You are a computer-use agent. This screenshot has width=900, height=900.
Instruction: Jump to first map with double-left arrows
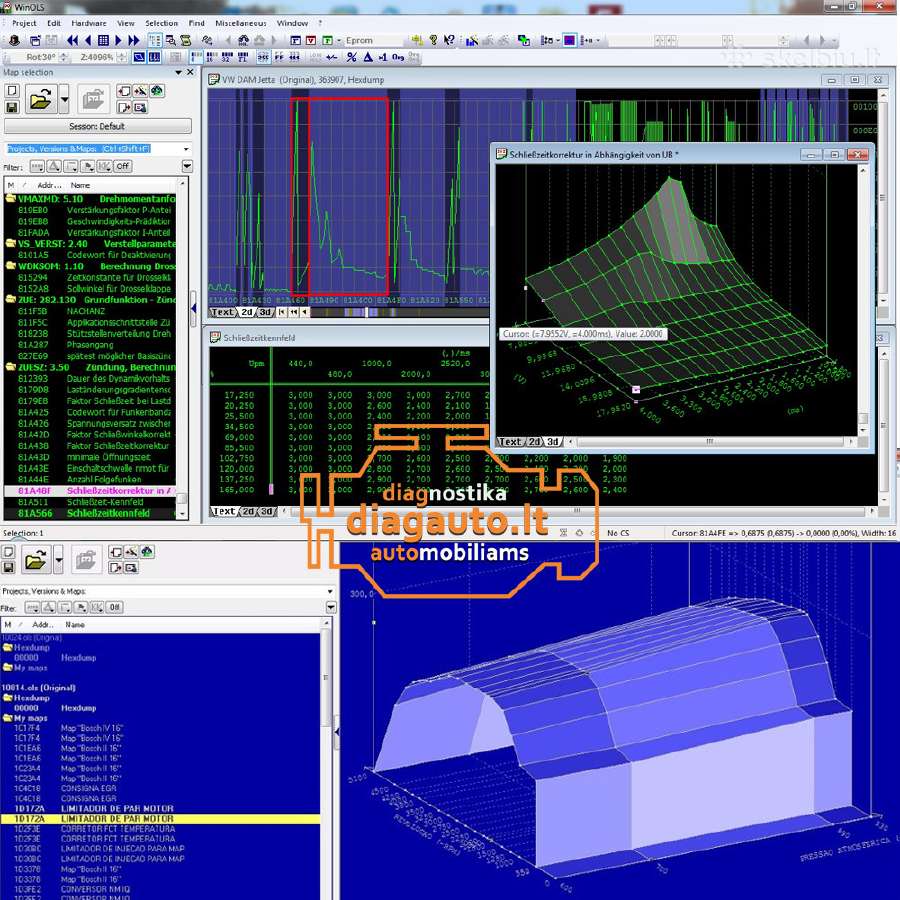pos(72,40)
